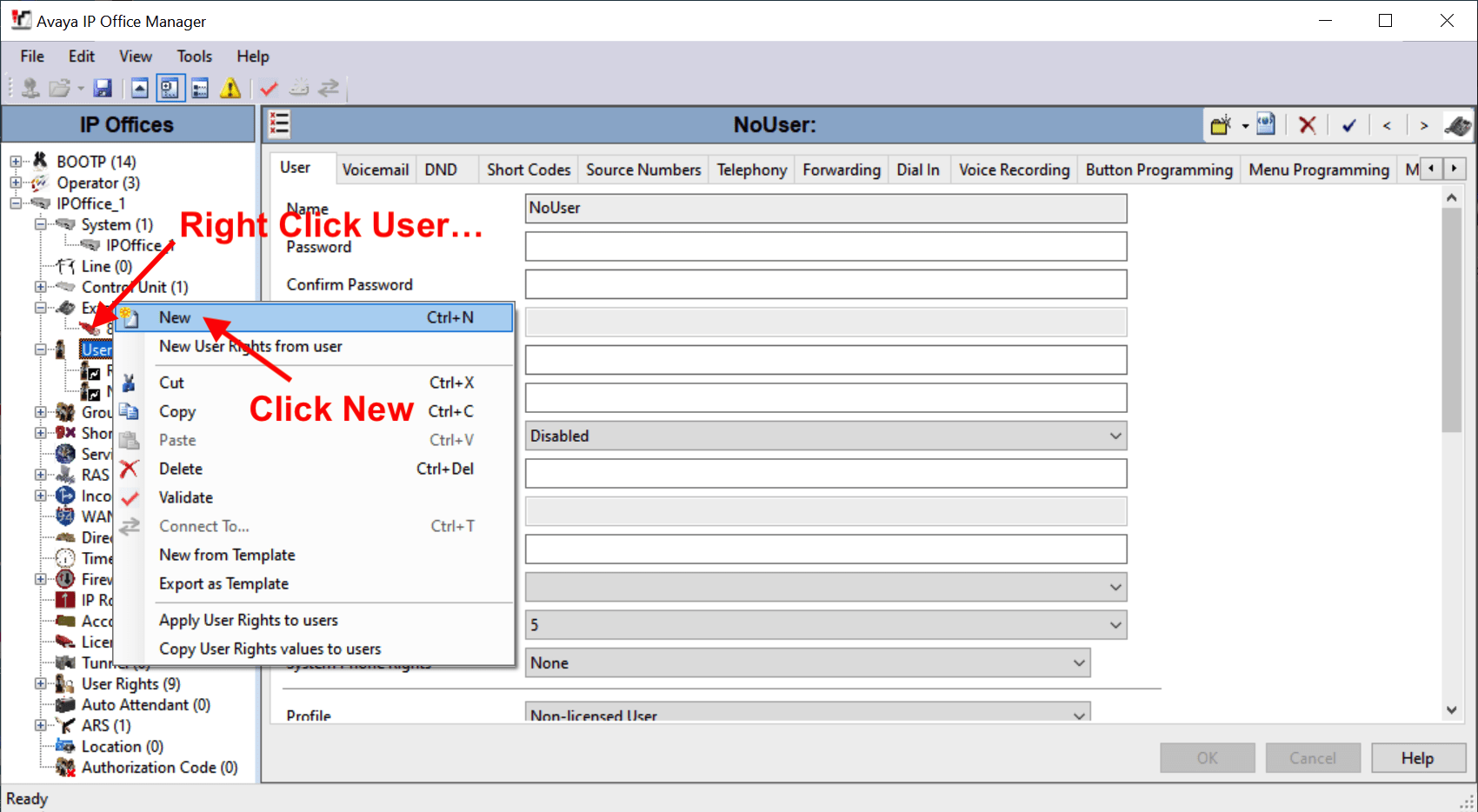Viewport: 1478px width, 812px height.
Task: Select New User Rights from user
Action: [314, 346]
